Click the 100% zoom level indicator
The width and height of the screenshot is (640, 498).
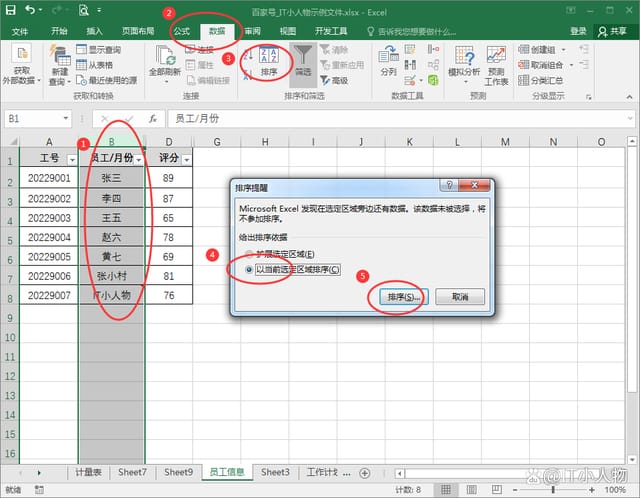(615, 489)
